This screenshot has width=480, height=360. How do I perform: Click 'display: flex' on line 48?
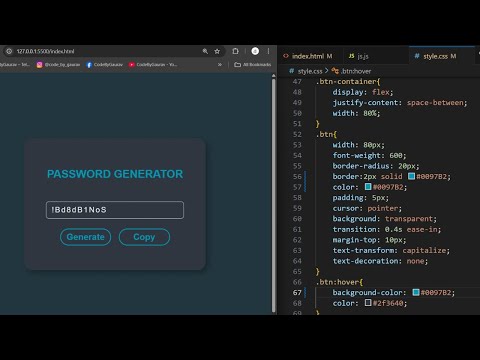point(363,92)
